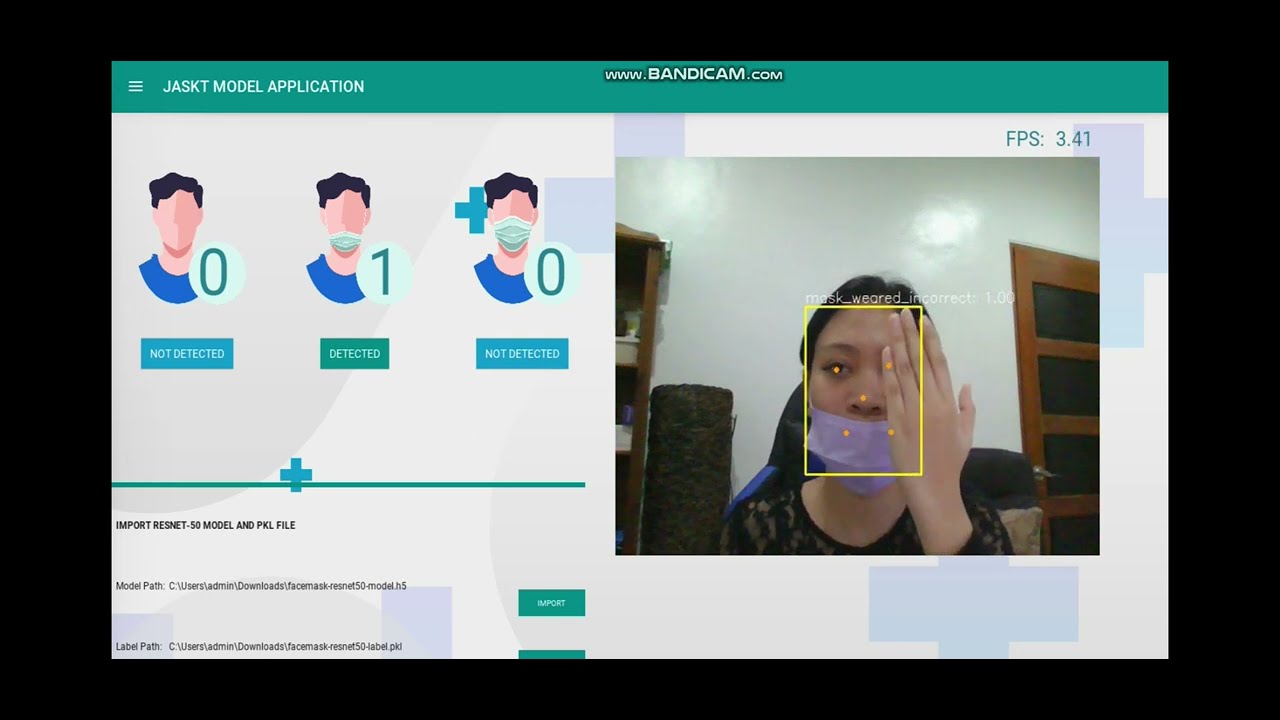This screenshot has height=720, width=1280.
Task: Click IMPORT button beside Model Path
Action: click(551, 603)
